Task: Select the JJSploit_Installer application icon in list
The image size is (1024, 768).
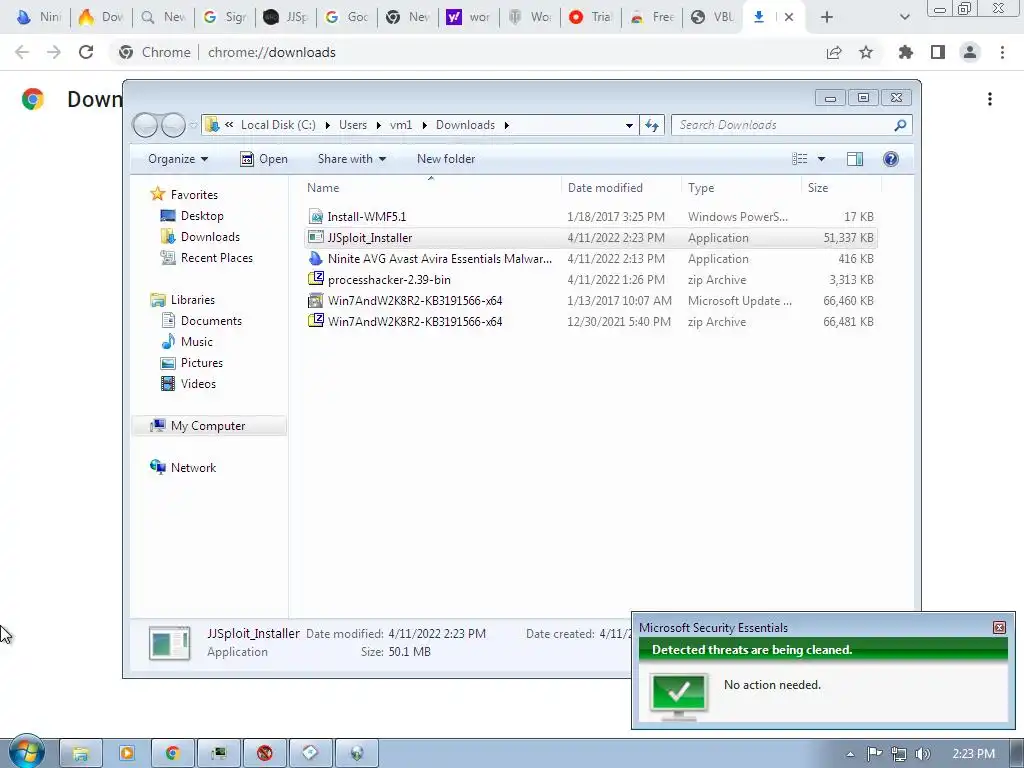Action: click(315, 238)
